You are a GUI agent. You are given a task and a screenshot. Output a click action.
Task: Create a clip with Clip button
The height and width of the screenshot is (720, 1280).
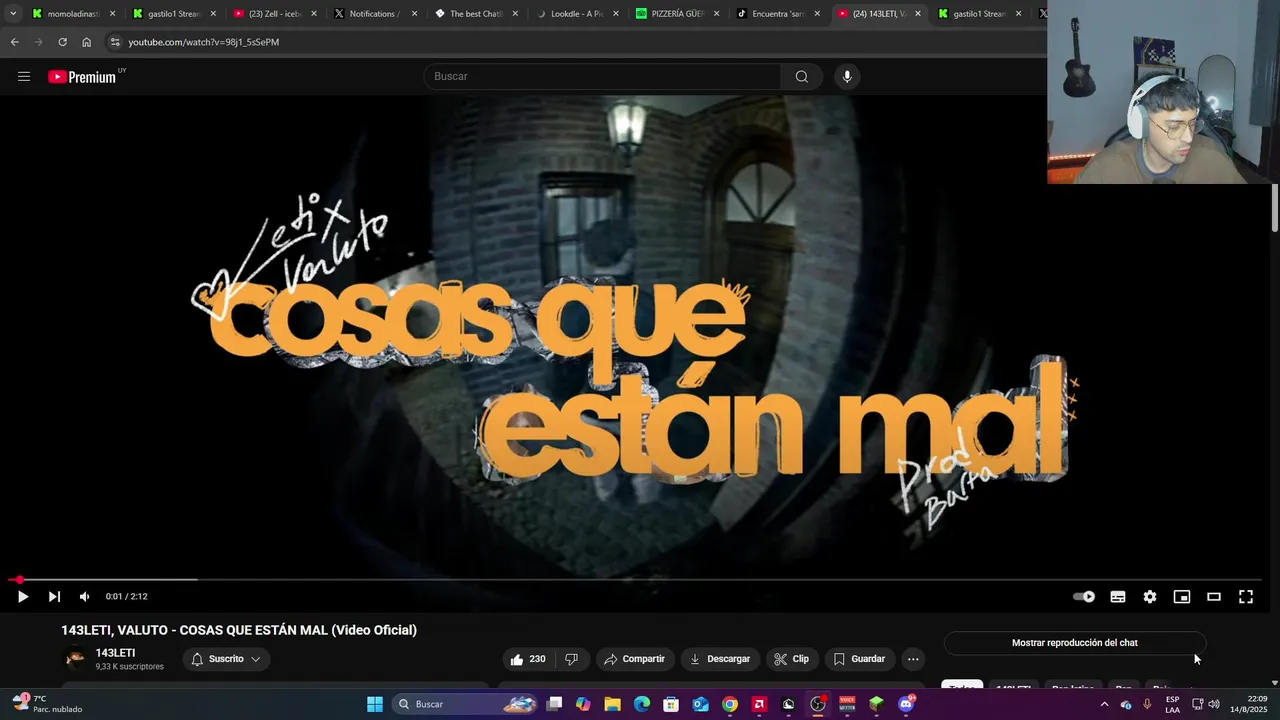pyautogui.click(x=792, y=659)
